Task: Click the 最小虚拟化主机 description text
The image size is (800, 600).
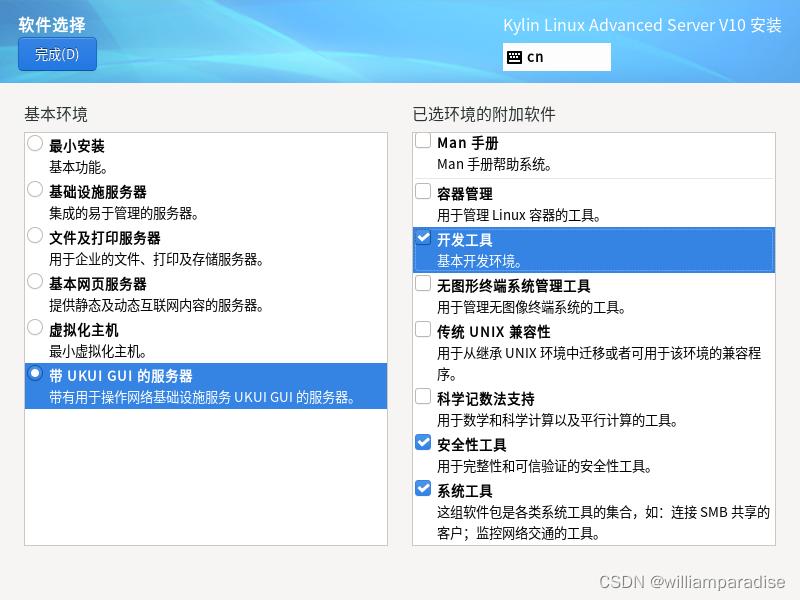Action: (98, 352)
